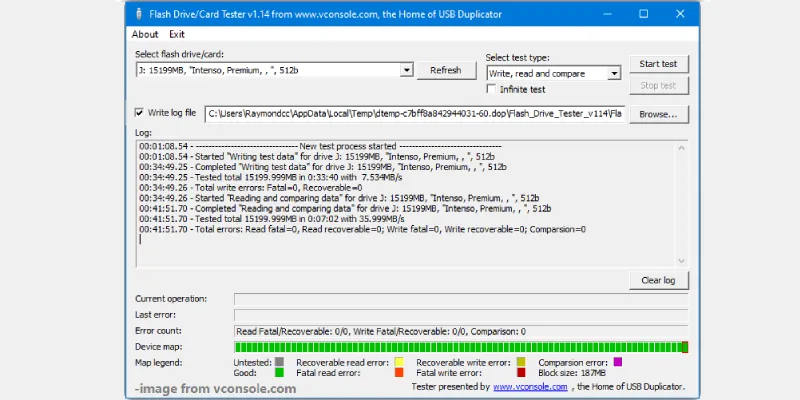Screen dimensions: 800x400
Task: Click the Error count field text
Action: 381,332
